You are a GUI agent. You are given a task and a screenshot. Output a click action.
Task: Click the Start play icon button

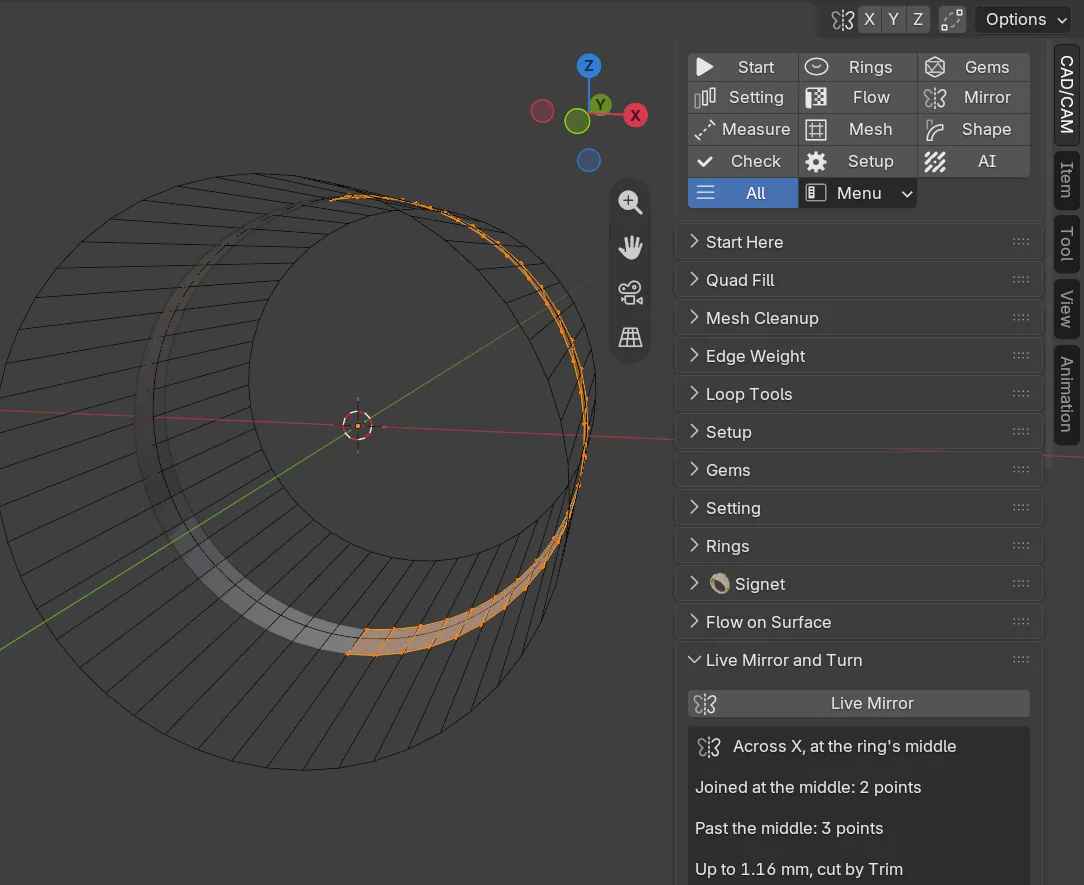click(743, 67)
